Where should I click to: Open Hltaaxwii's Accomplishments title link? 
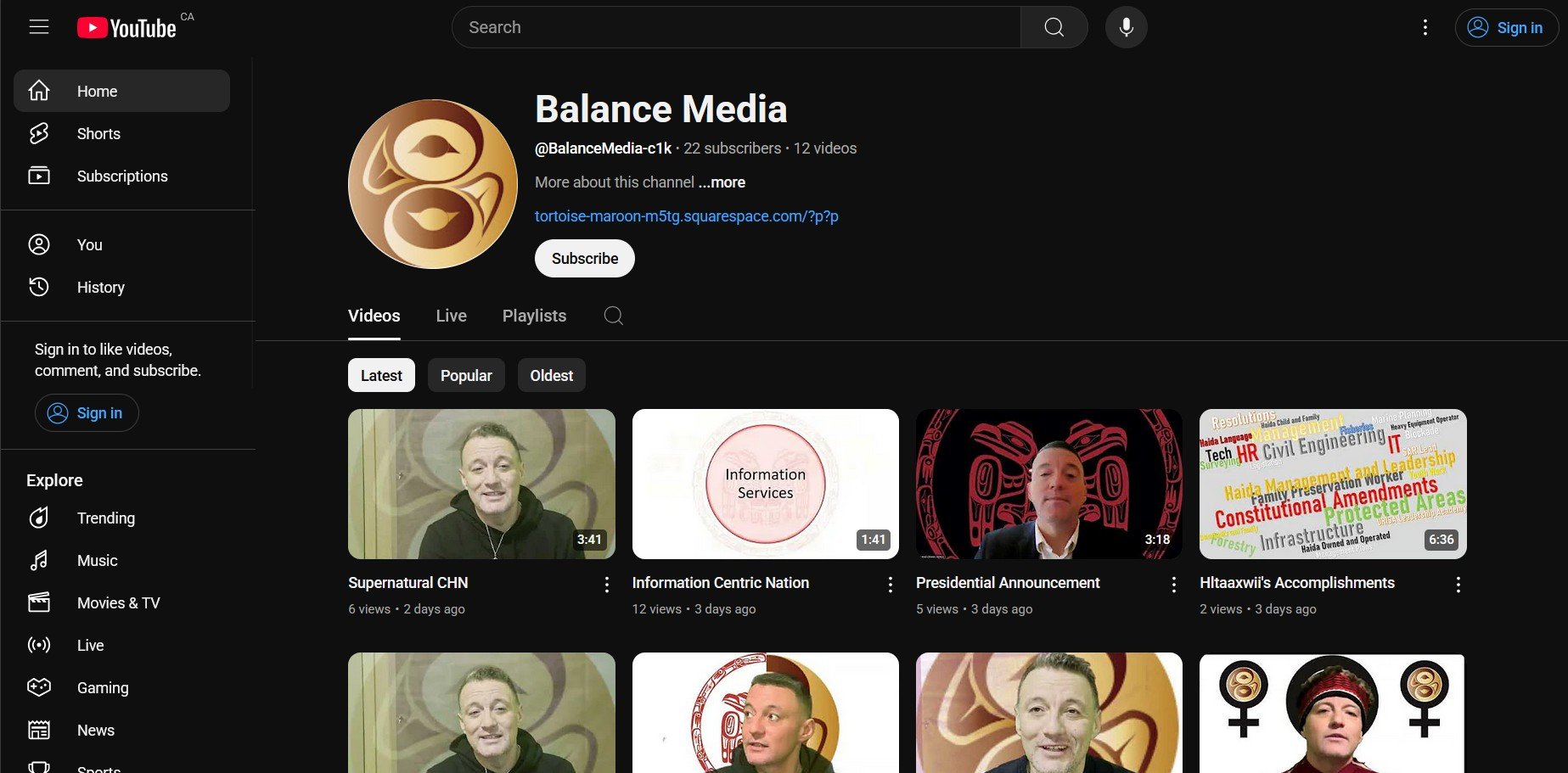point(1296,583)
